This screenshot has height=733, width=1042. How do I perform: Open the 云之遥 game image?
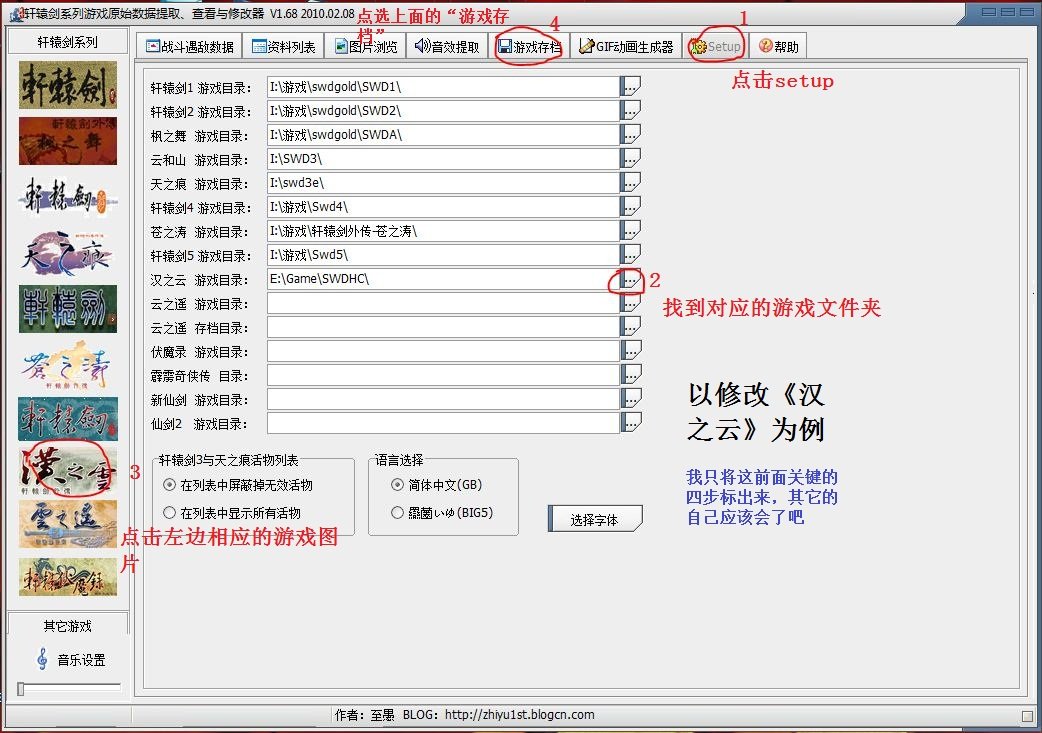(67, 523)
